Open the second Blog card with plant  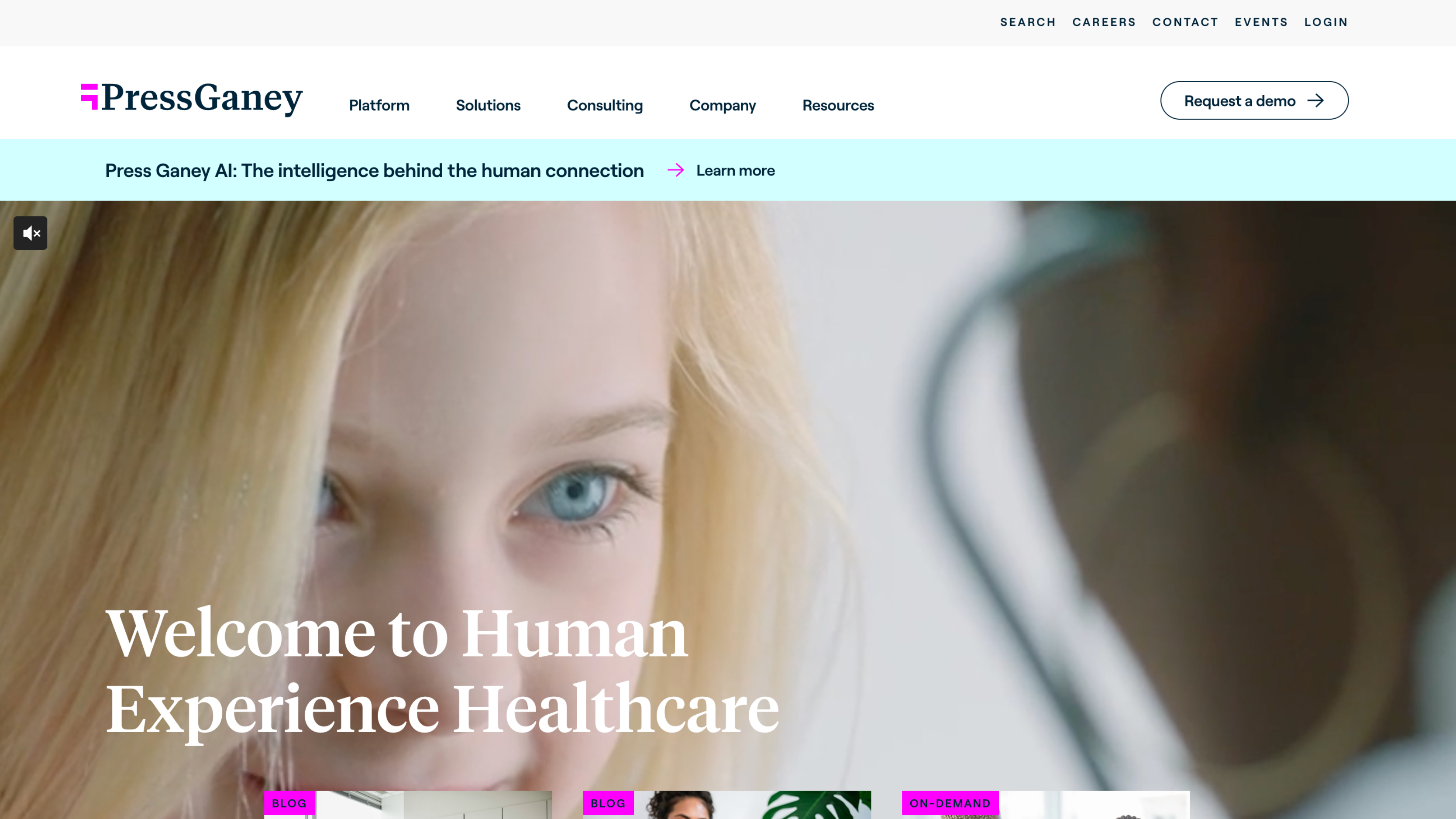[727, 805]
